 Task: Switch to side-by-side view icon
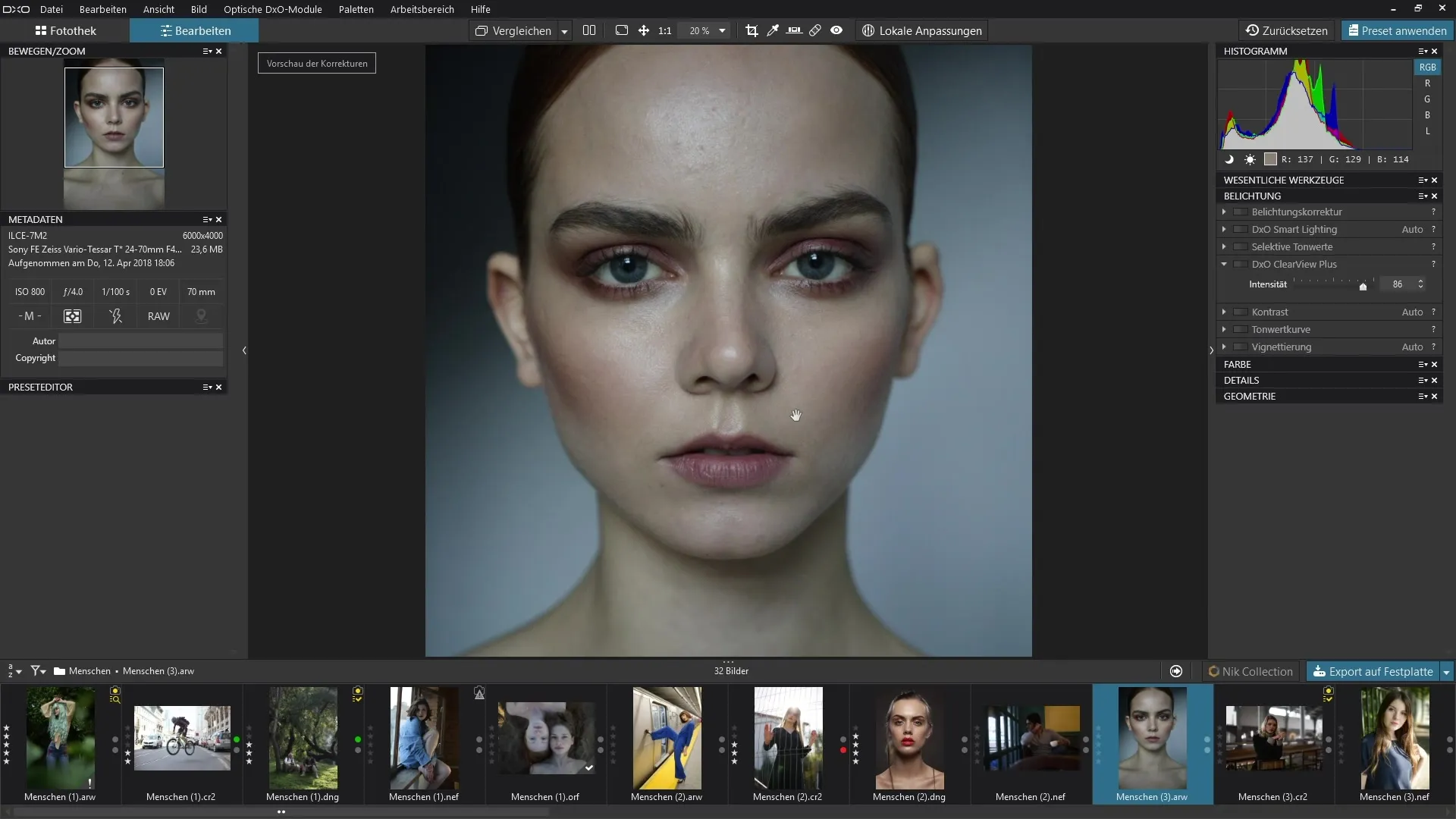coord(589,30)
